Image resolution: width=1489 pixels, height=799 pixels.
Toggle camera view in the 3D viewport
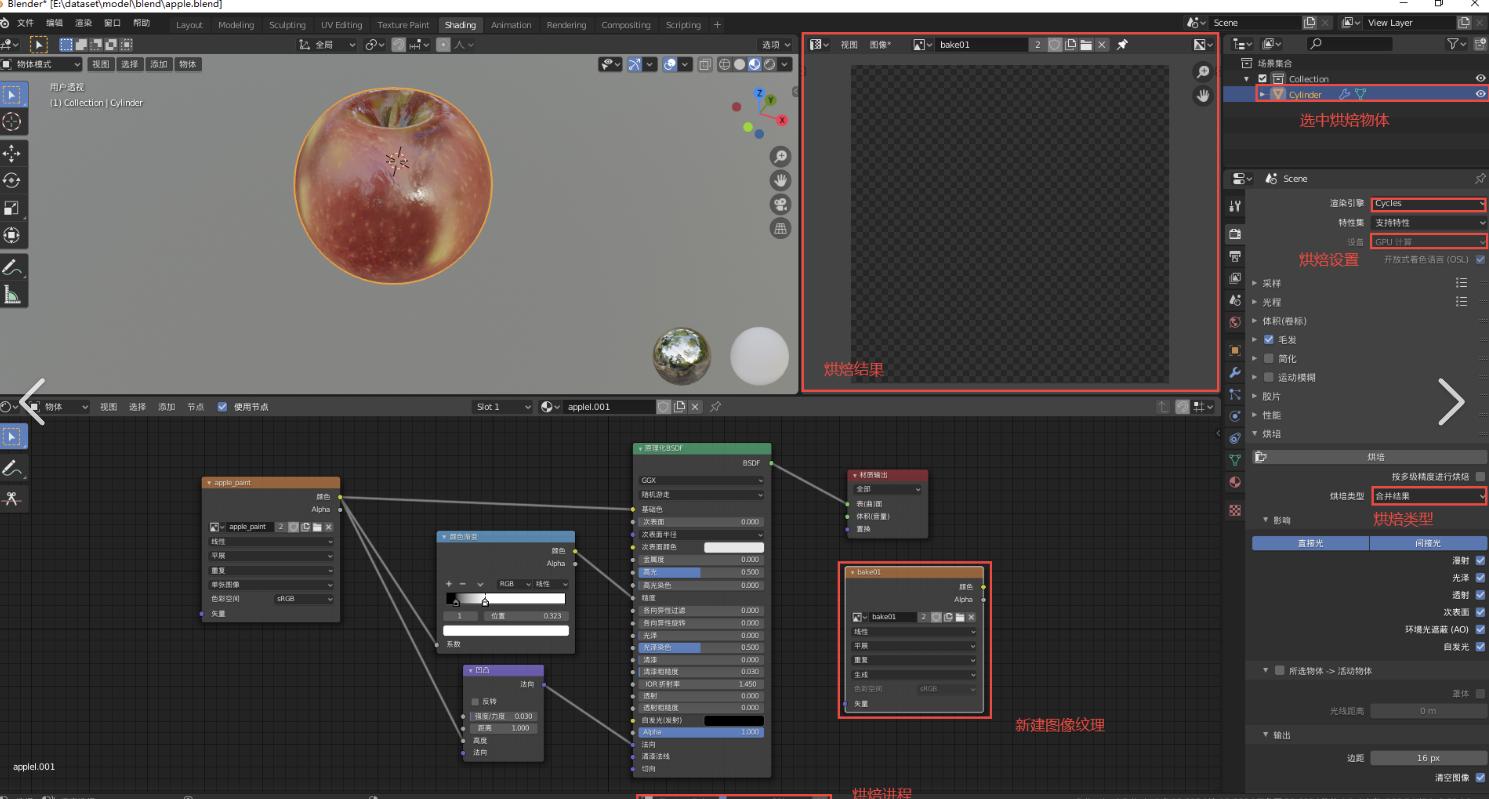pos(780,204)
